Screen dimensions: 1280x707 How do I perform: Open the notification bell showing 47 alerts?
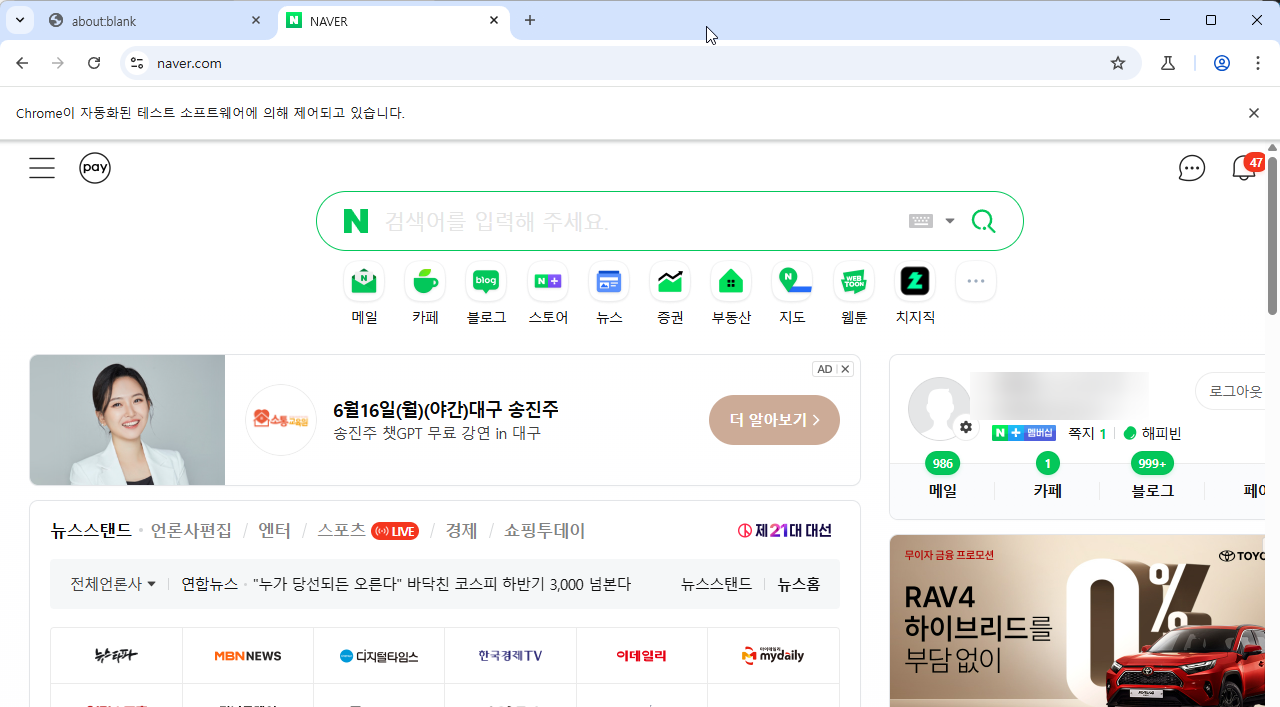point(1242,168)
